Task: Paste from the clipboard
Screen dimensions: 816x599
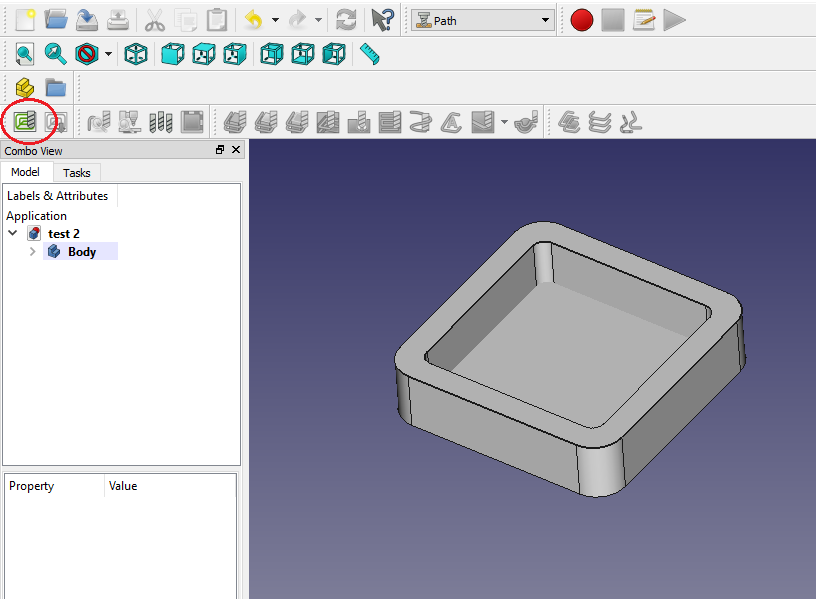Action: tap(215, 19)
